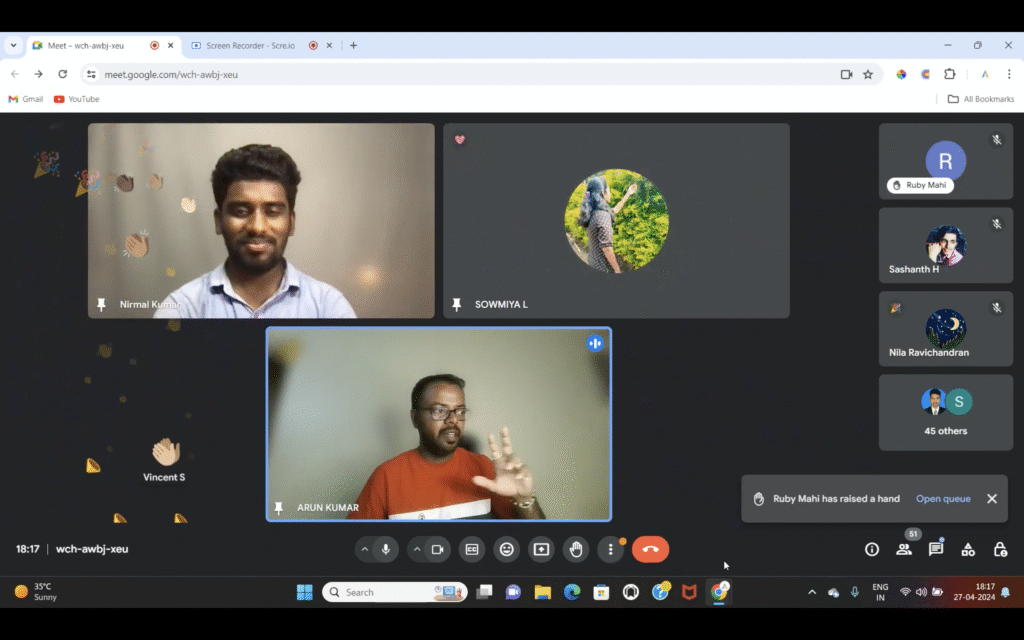
Task: Toggle the camera on or off
Action: click(x=437, y=549)
